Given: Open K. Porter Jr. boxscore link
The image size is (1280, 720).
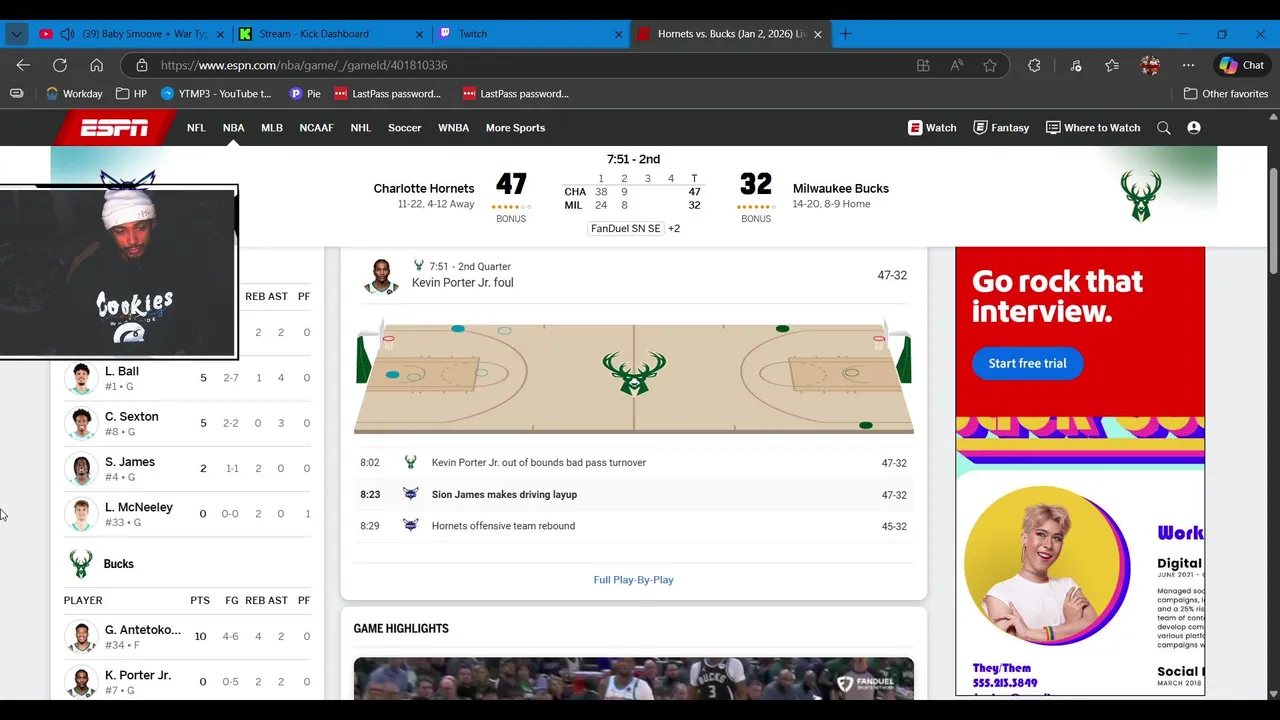Looking at the screenshot, I should [138, 675].
